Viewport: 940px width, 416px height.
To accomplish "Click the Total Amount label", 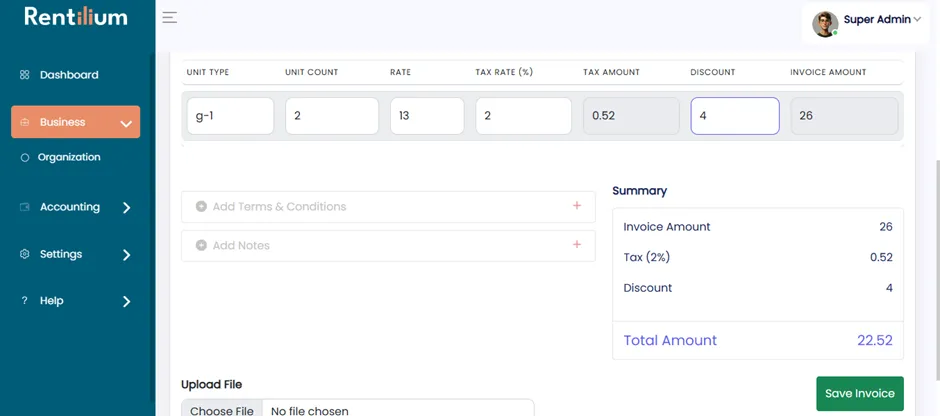I will coord(670,340).
